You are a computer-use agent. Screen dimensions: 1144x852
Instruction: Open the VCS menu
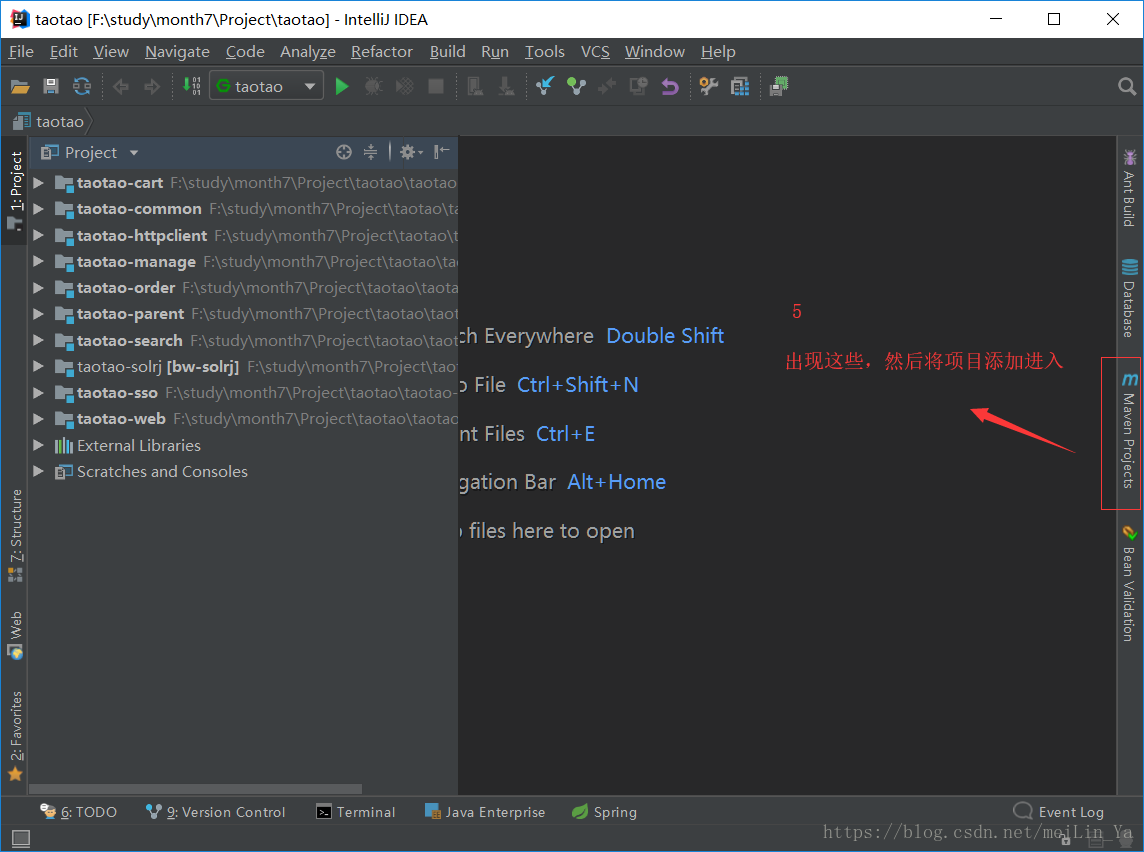click(x=595, y=52)
